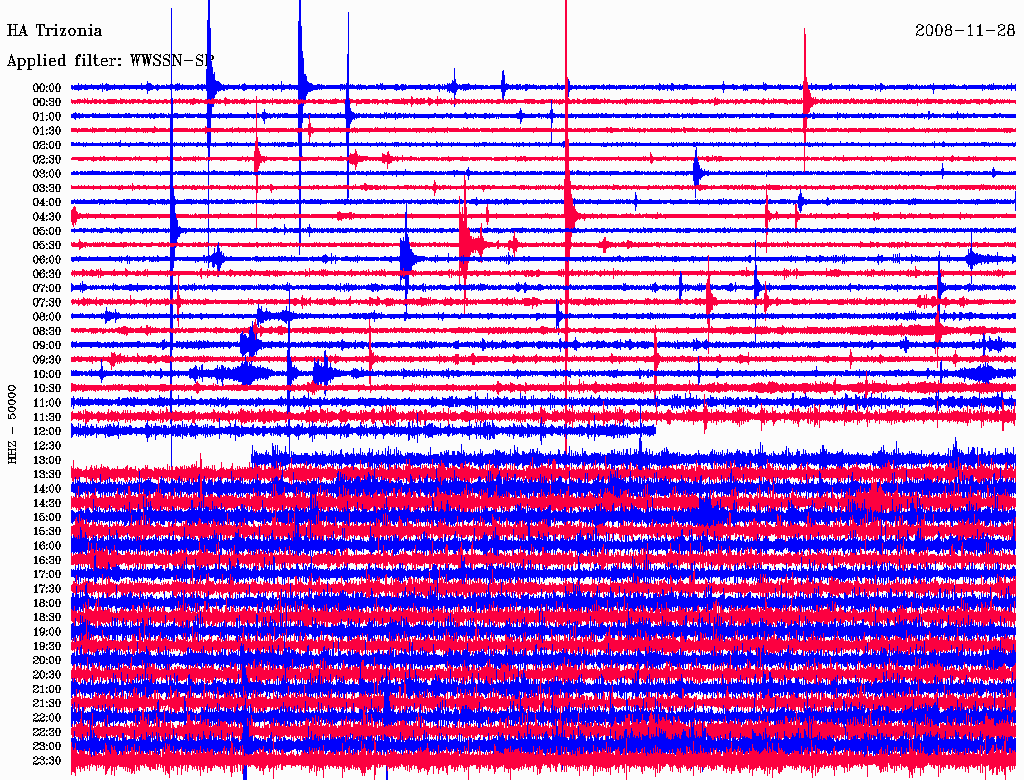Click the 'HA Trizonia' station title

tap(54, 31)
